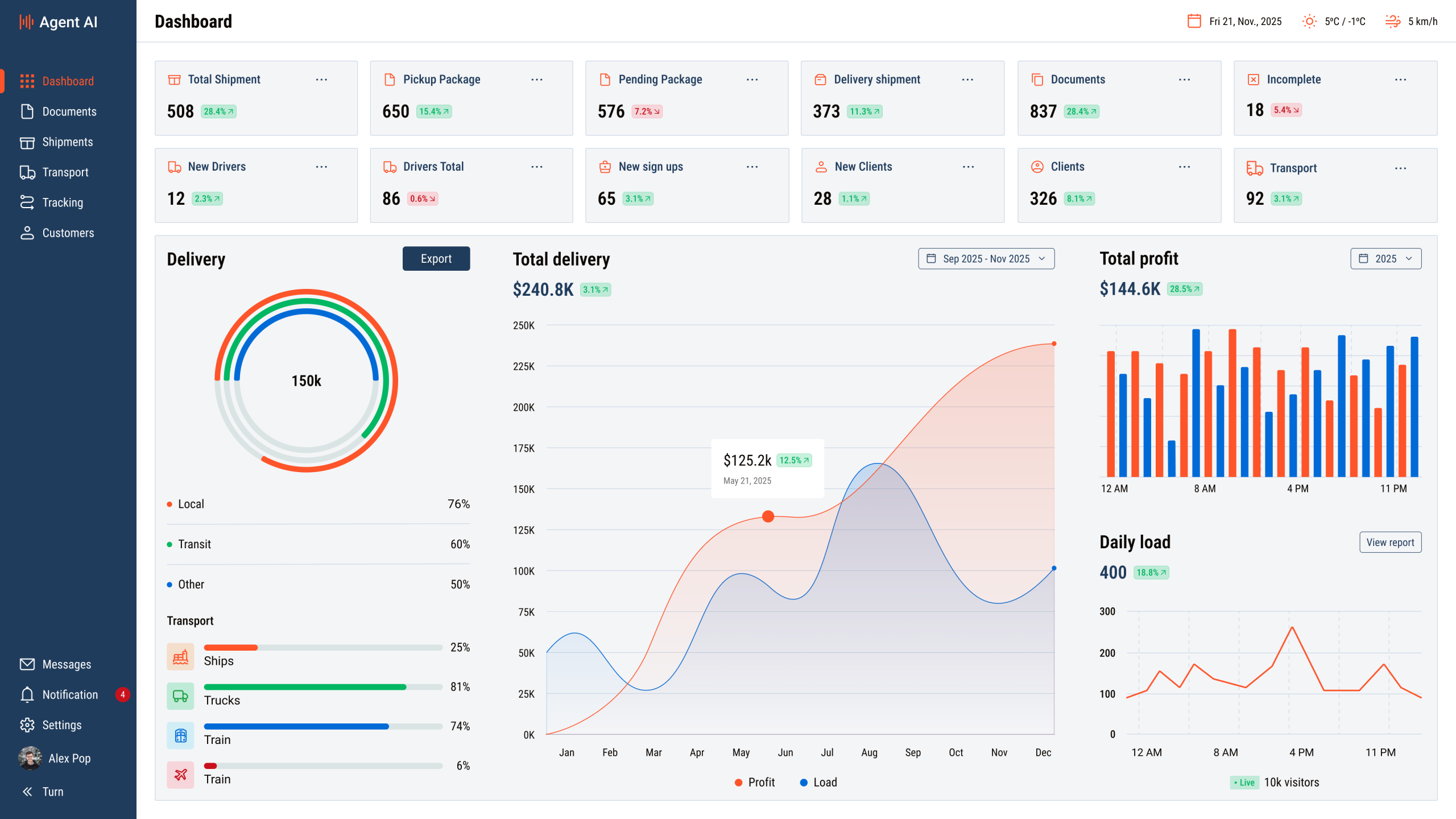
Task: Click the Messages envelope icon
Action: pyautogui.click(x=27, y=664)
